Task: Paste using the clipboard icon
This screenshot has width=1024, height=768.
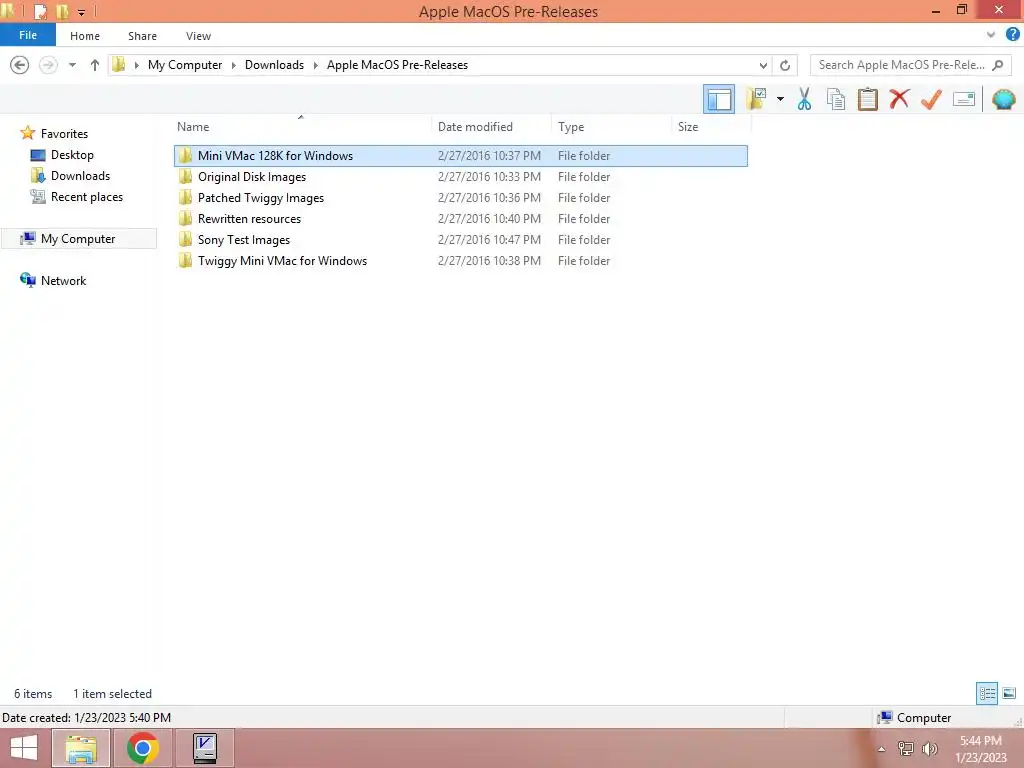Action: point(867,99)
